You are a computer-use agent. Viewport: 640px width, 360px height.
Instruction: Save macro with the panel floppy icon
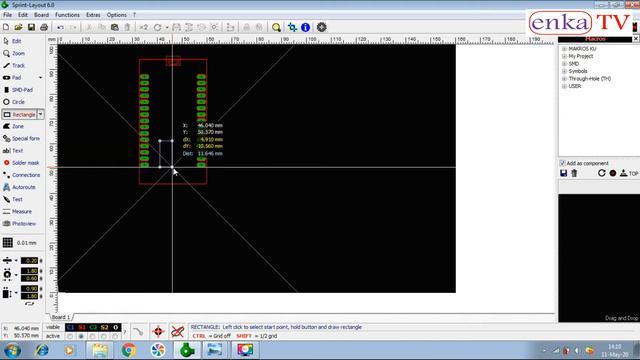coord(564,173)
